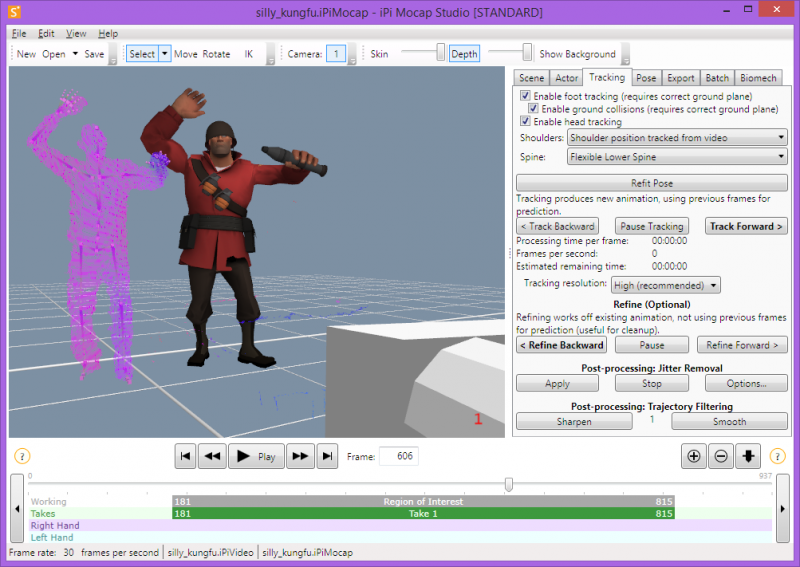Screen dimensions: 800x567
Task: Click Pause Tracking button
Action: [652, 226]
